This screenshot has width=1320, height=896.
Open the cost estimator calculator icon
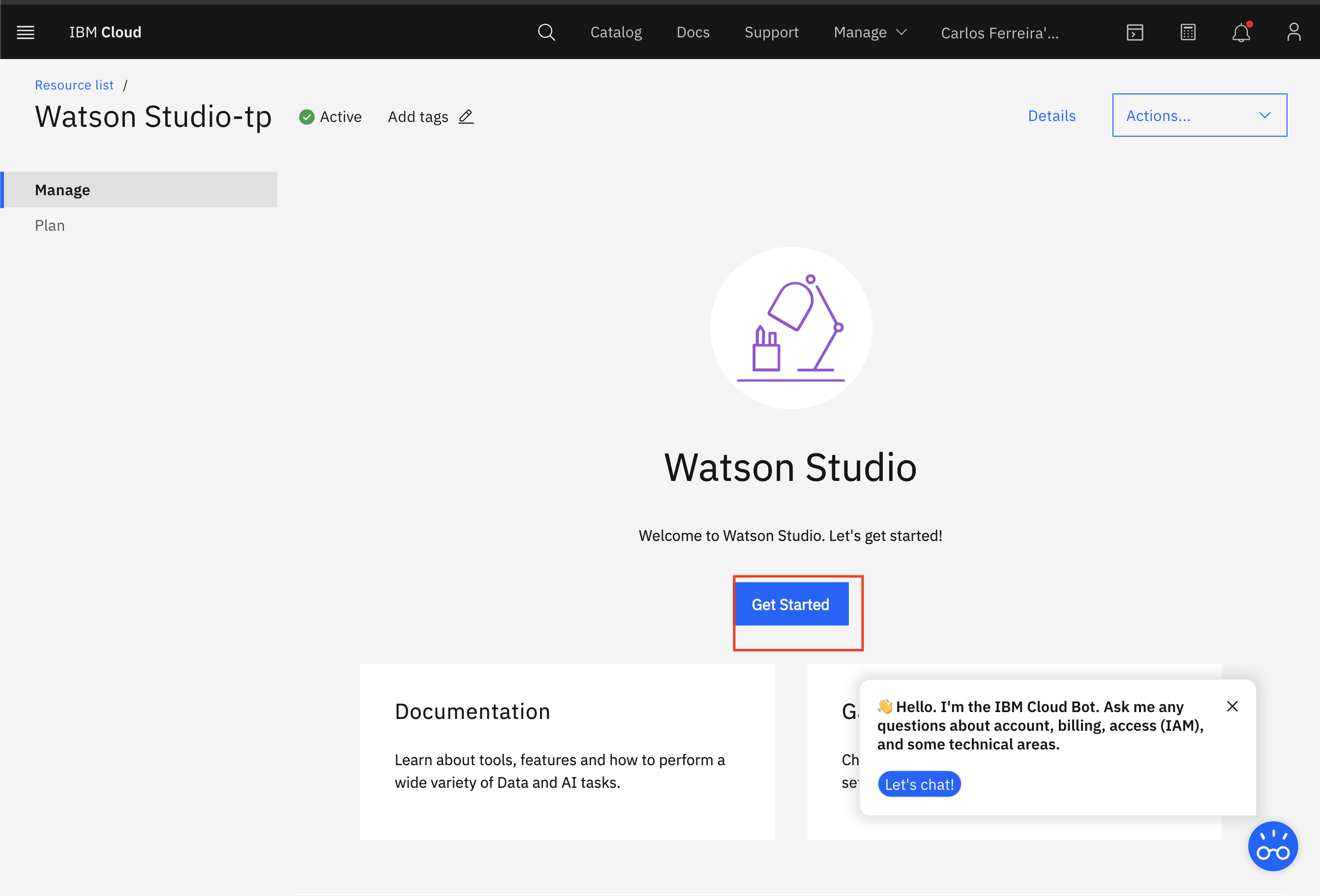1188,32
